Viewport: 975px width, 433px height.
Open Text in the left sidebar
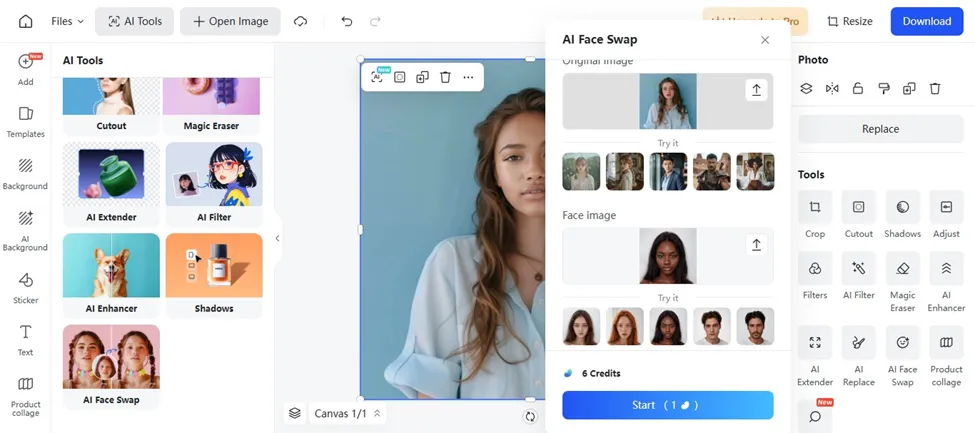[25, 340]
